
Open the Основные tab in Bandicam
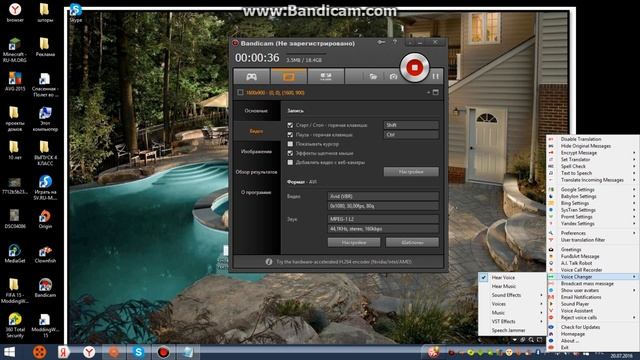(256, 111)
